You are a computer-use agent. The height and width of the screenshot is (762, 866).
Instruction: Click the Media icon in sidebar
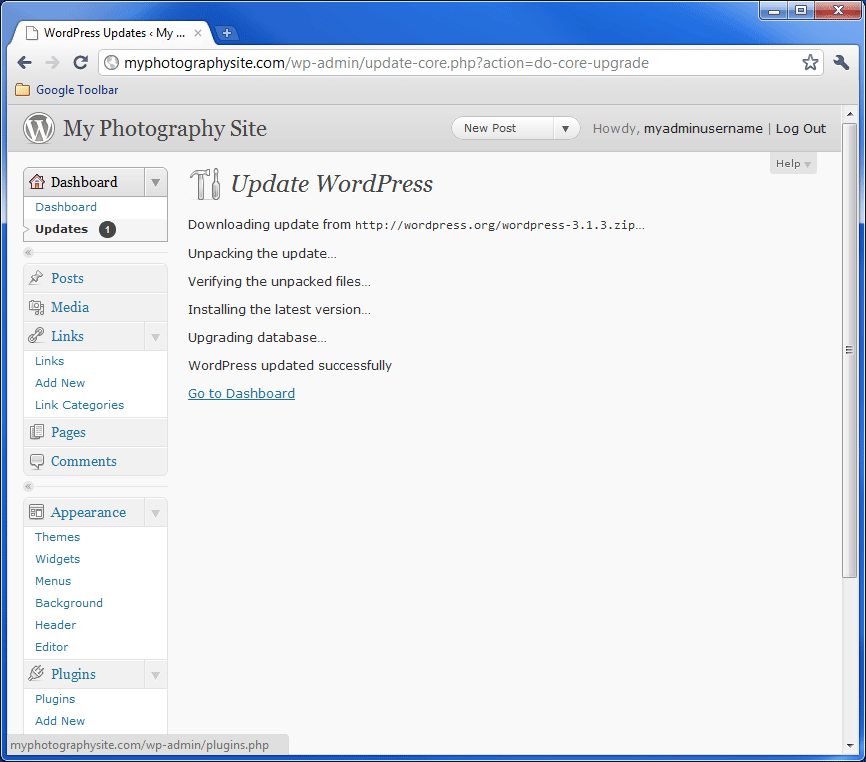[x=36, y=307]
